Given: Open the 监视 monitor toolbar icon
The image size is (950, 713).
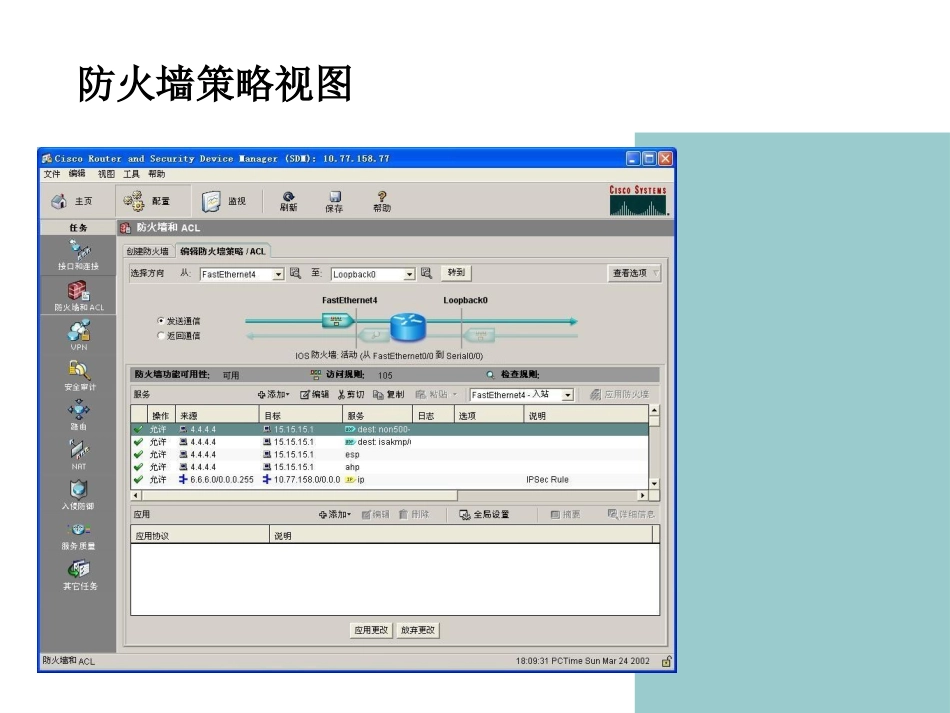Looking at the screenshot, I should click(x=211, y=201).
